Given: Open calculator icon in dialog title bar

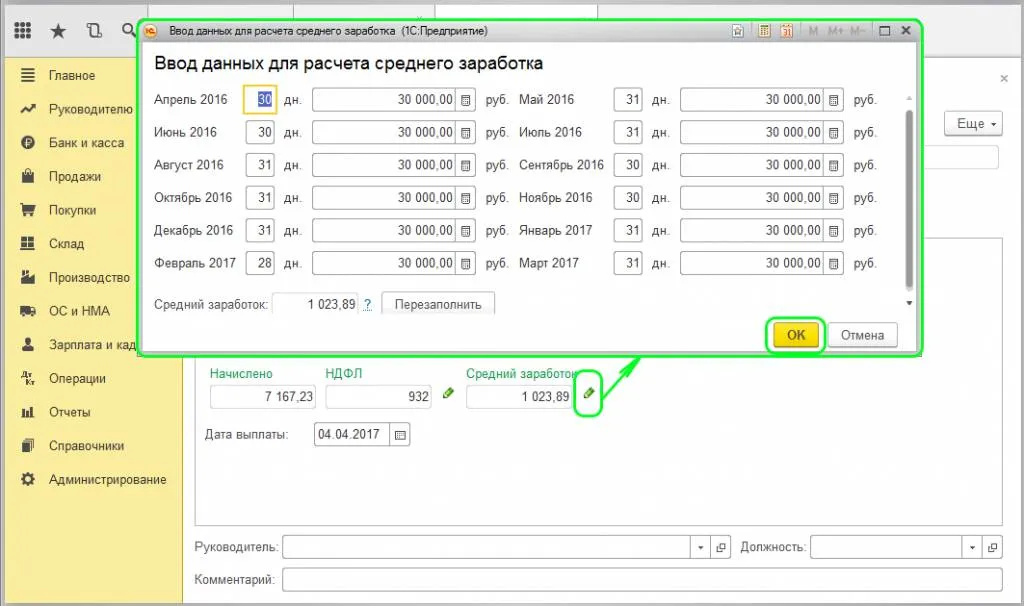Looking at the screenshot, I should point(764,31).
